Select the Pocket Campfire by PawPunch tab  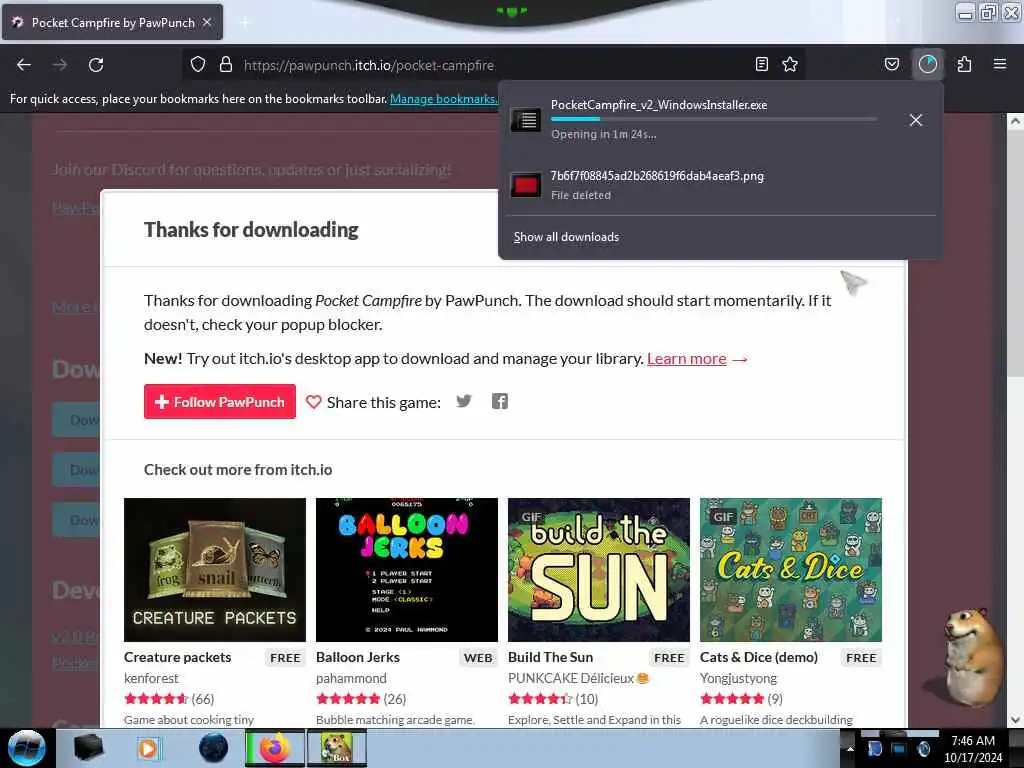point(112,22)
